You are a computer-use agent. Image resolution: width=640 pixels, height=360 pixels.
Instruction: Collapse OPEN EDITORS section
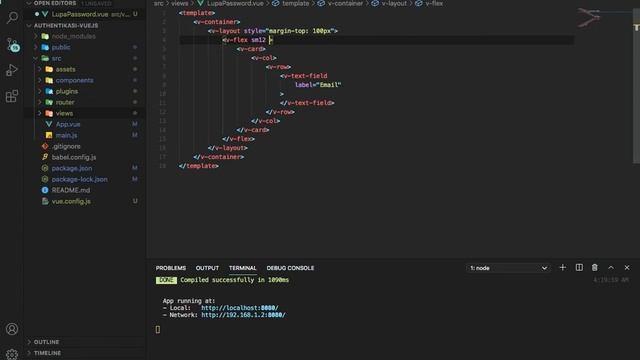(29, 3)
